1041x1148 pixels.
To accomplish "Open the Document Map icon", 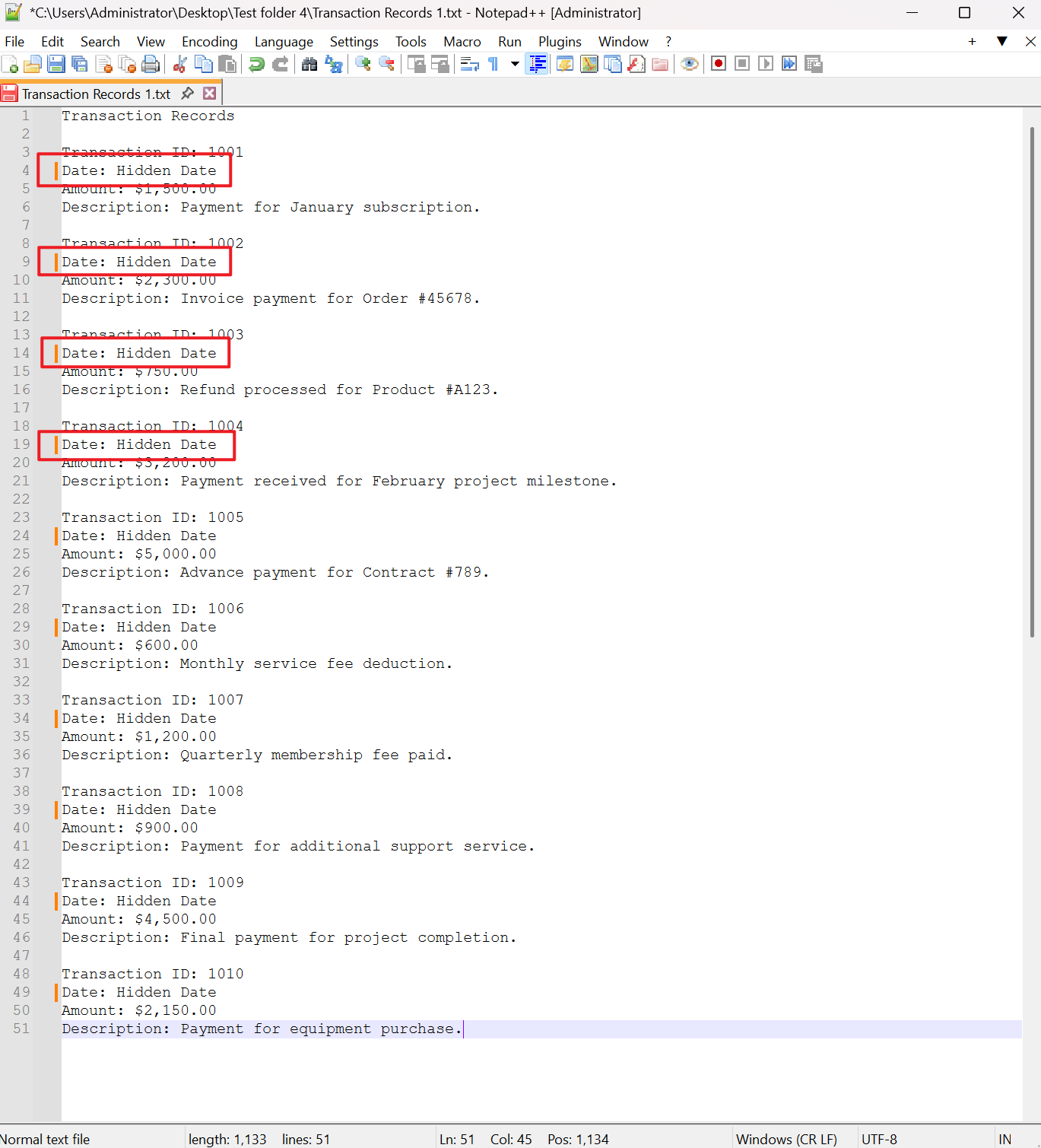I will coord(589,65).
